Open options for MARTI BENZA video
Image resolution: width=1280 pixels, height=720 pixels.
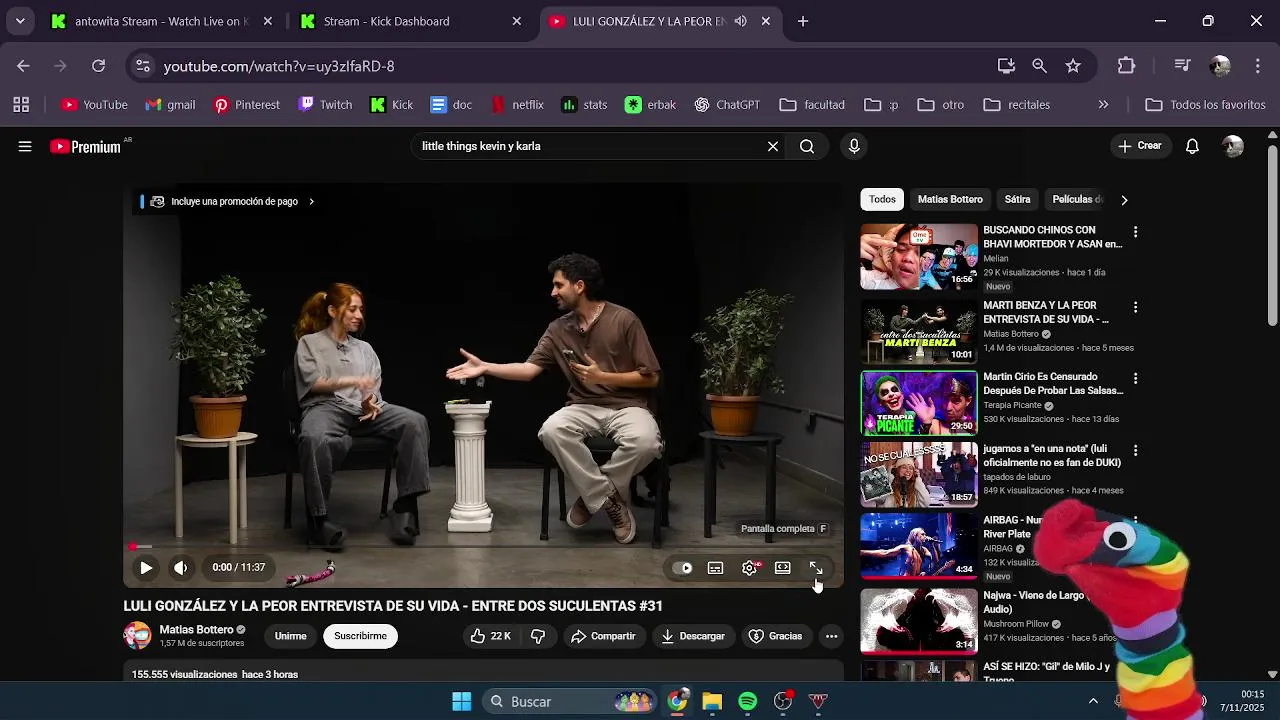(x=1135, y=307)
